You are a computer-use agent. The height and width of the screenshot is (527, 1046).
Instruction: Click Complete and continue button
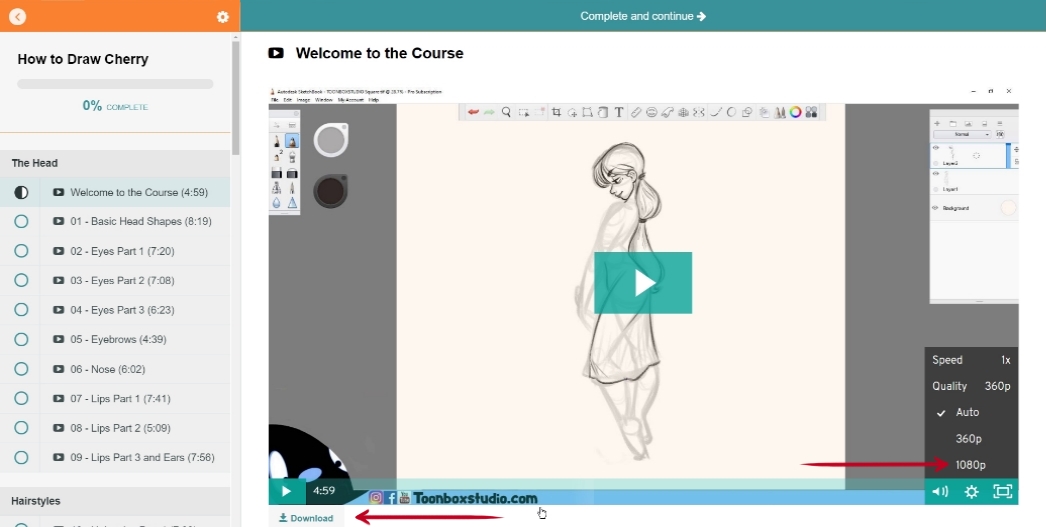coord(643,16)
